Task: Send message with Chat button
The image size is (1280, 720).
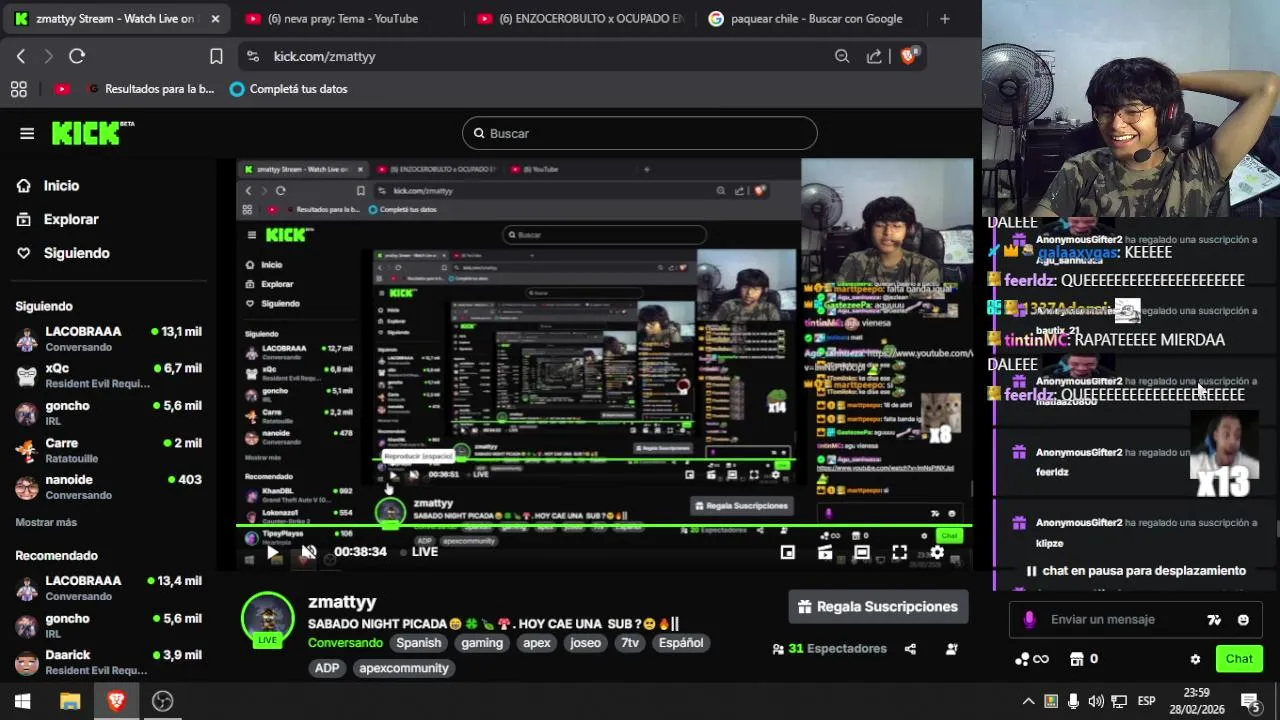Action: (1239, 659)
